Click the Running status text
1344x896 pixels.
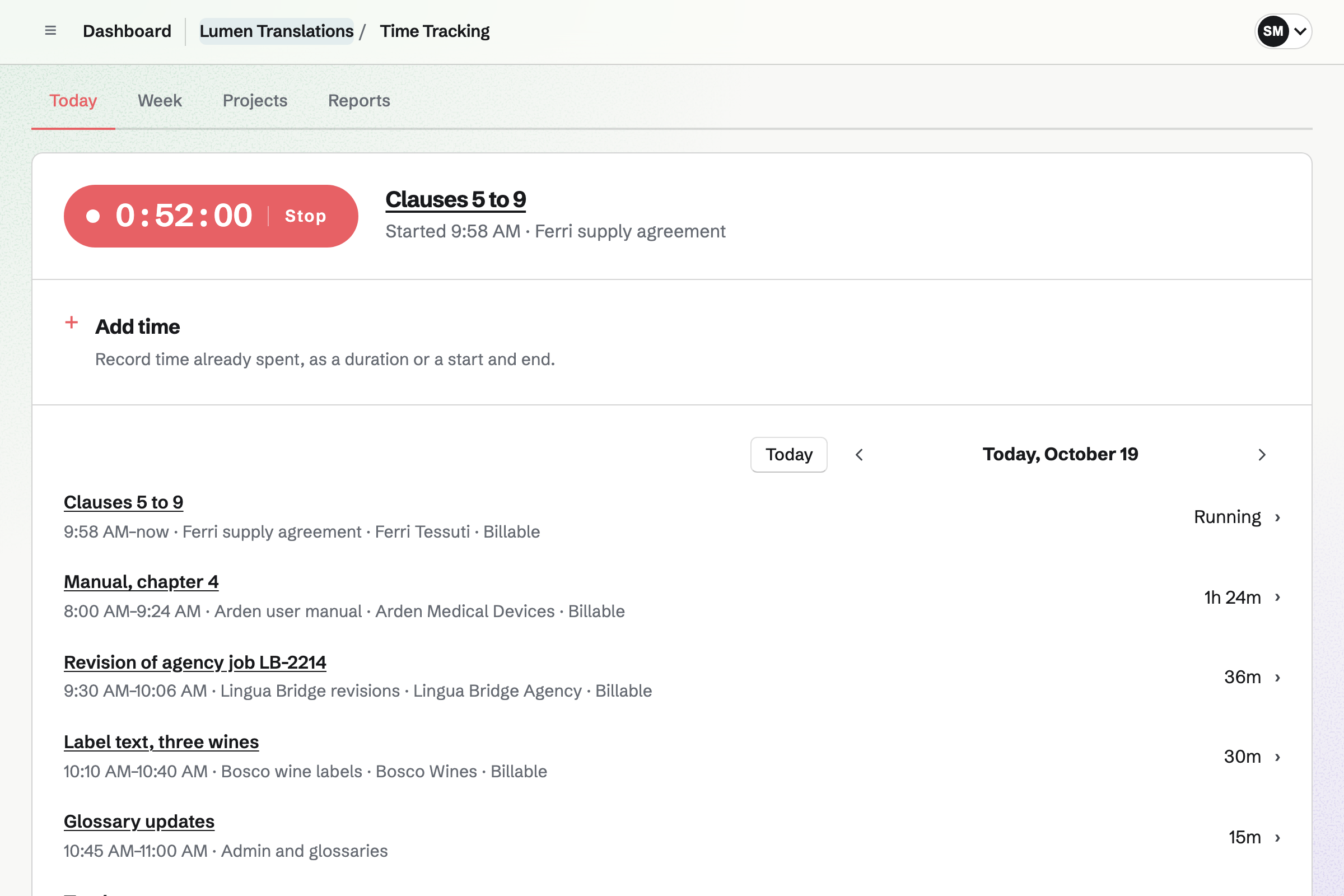(x=1228, y=517)
